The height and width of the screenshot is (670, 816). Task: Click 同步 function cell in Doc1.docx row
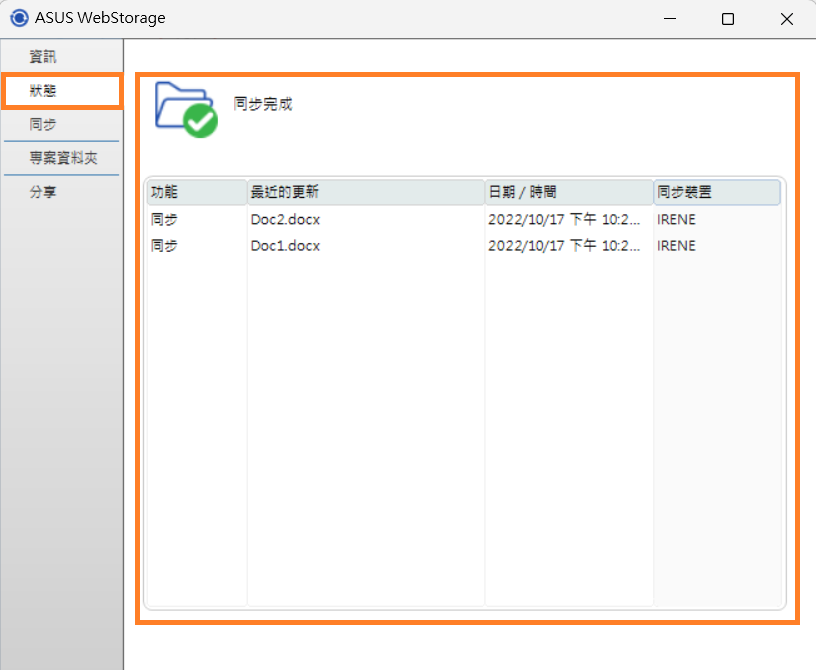[x=164, y=245]
